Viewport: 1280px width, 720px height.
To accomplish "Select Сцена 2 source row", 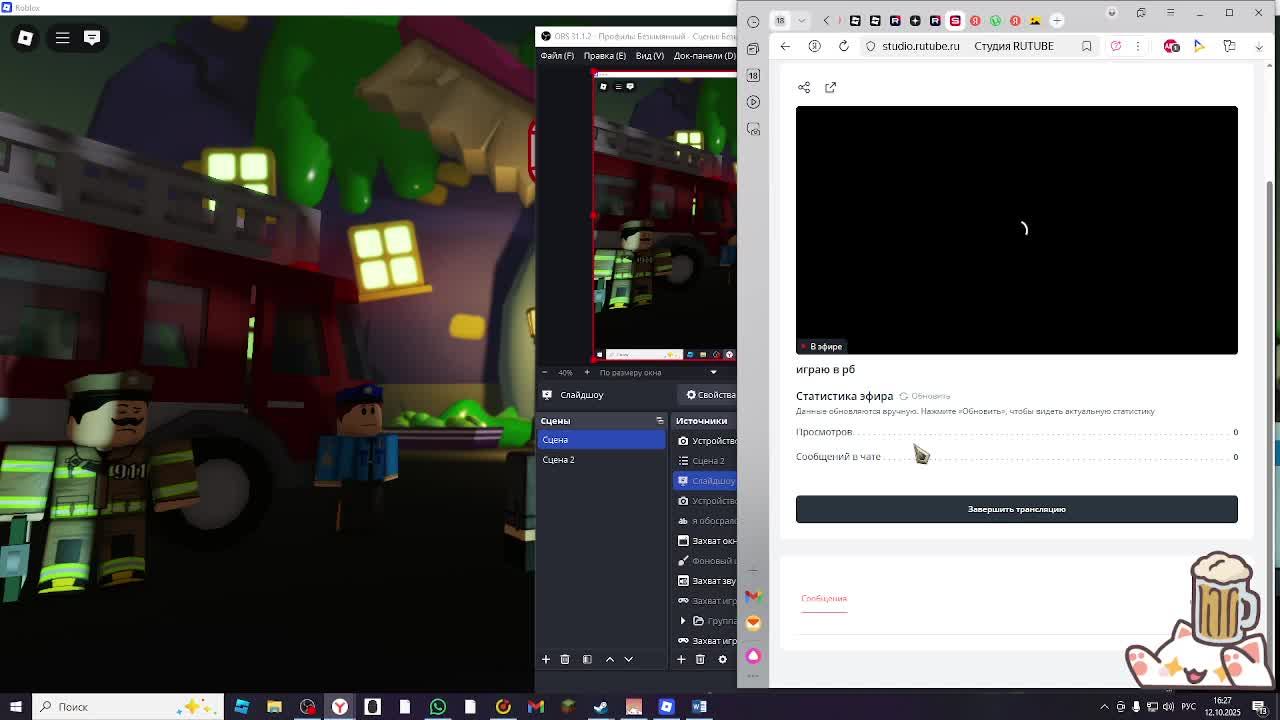I will pyautogui.click(x=705, y=461).
